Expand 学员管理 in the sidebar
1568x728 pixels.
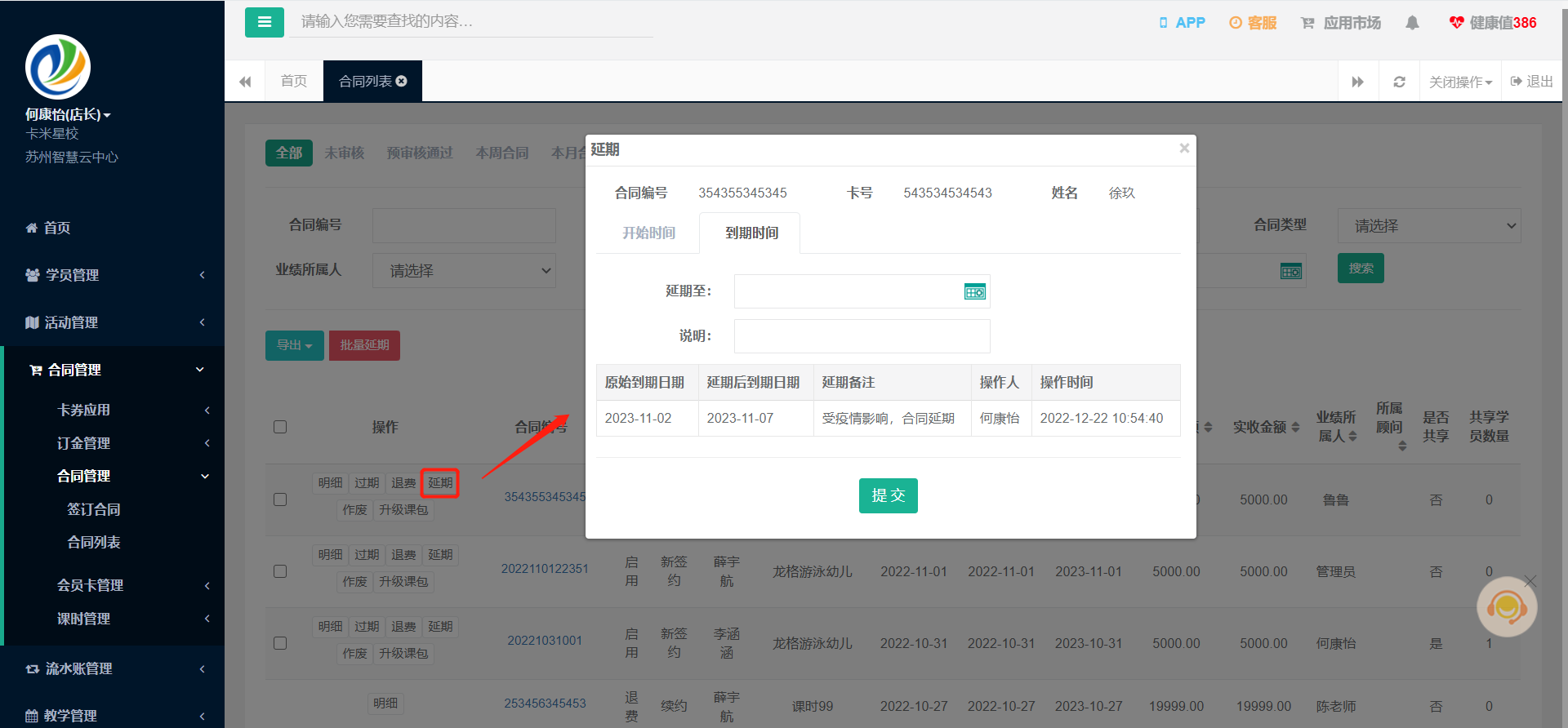pos(113,275)
